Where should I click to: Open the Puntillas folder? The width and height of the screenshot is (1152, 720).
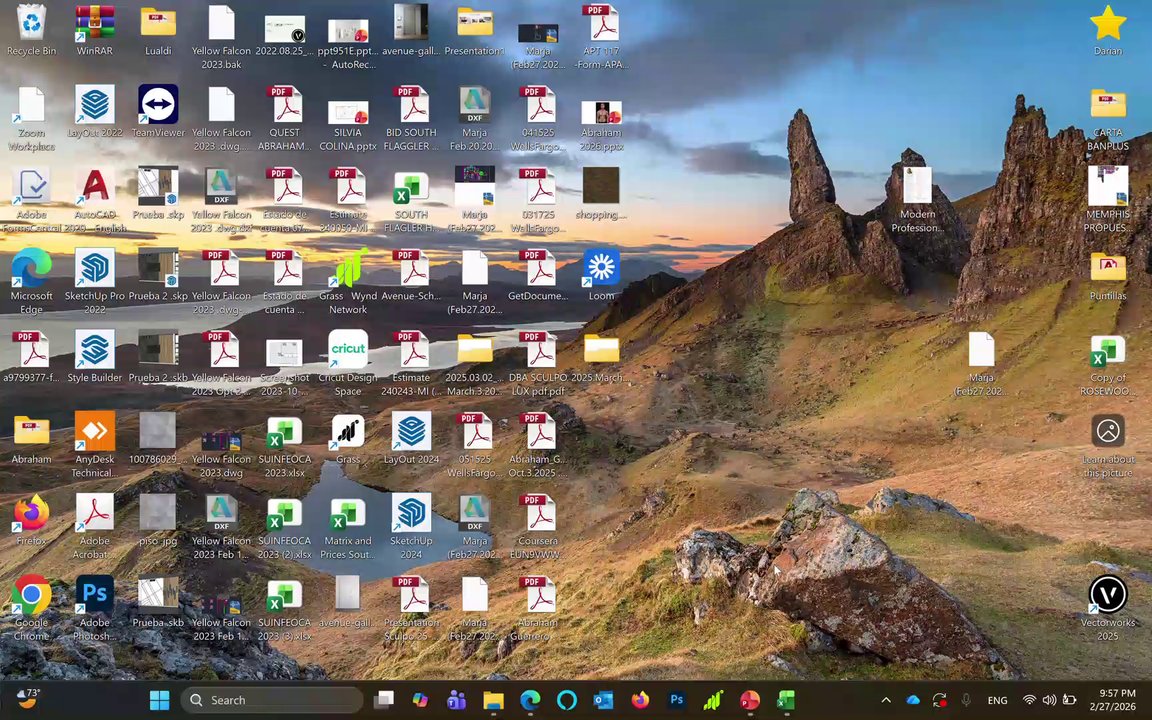point(1108,276)
